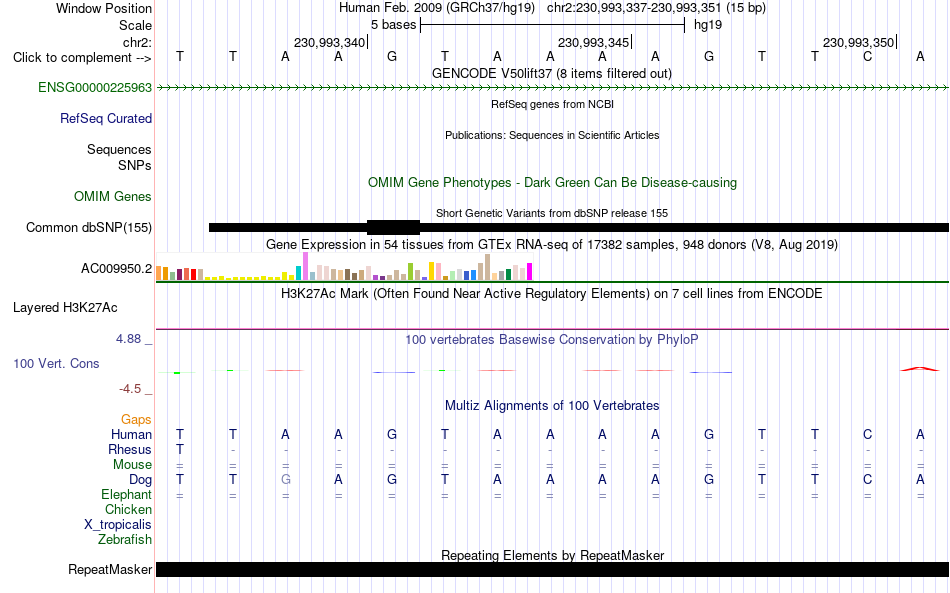
Task: Open the RepeatMasker track label
Action: (x=110, y=569)
